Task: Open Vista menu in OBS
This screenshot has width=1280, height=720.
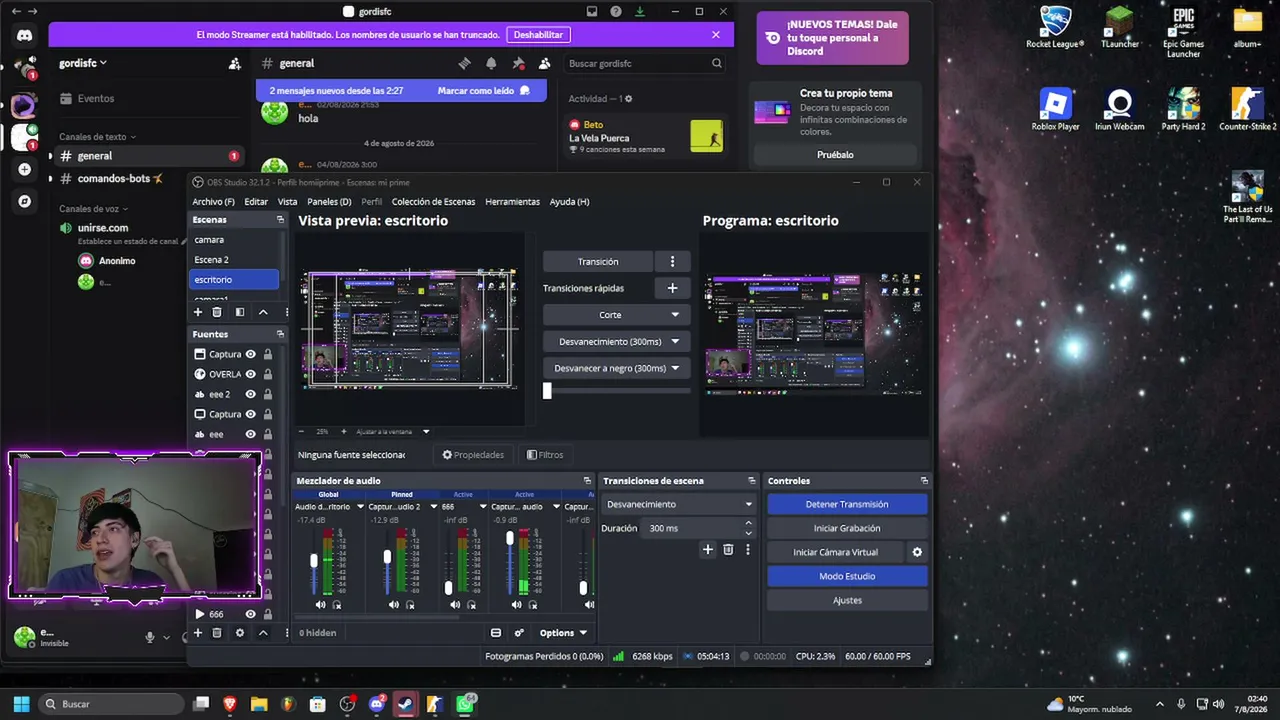Action: coord(287,202)
